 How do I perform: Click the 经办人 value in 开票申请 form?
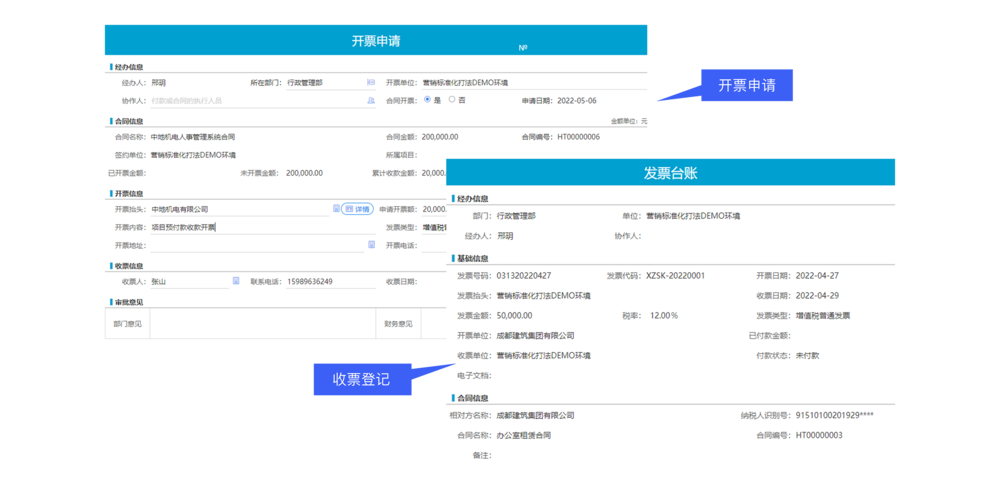[x=158, y=83]
